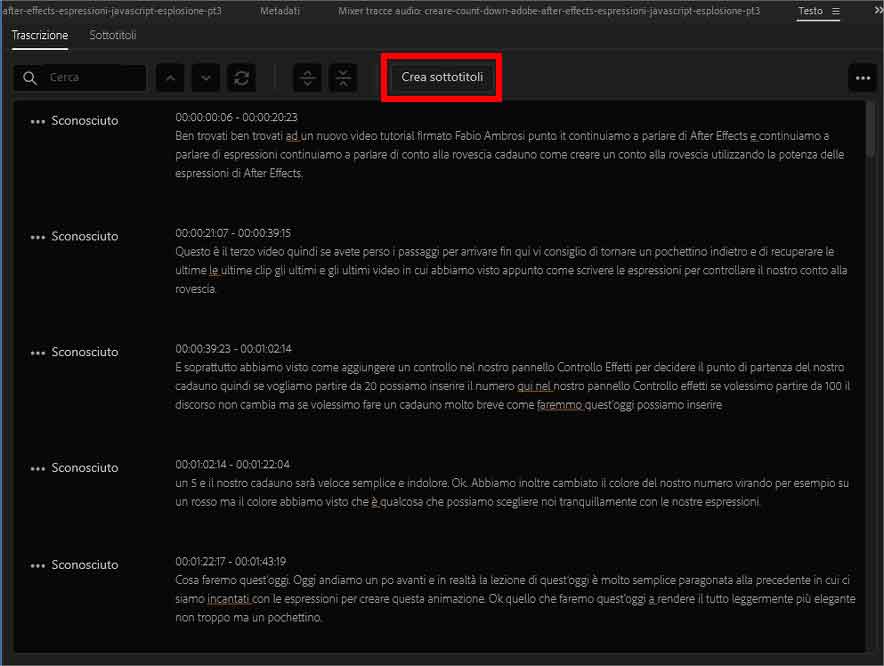
Task: Open the ellipsis menu on the last segment
Action: tap(37, 564)
